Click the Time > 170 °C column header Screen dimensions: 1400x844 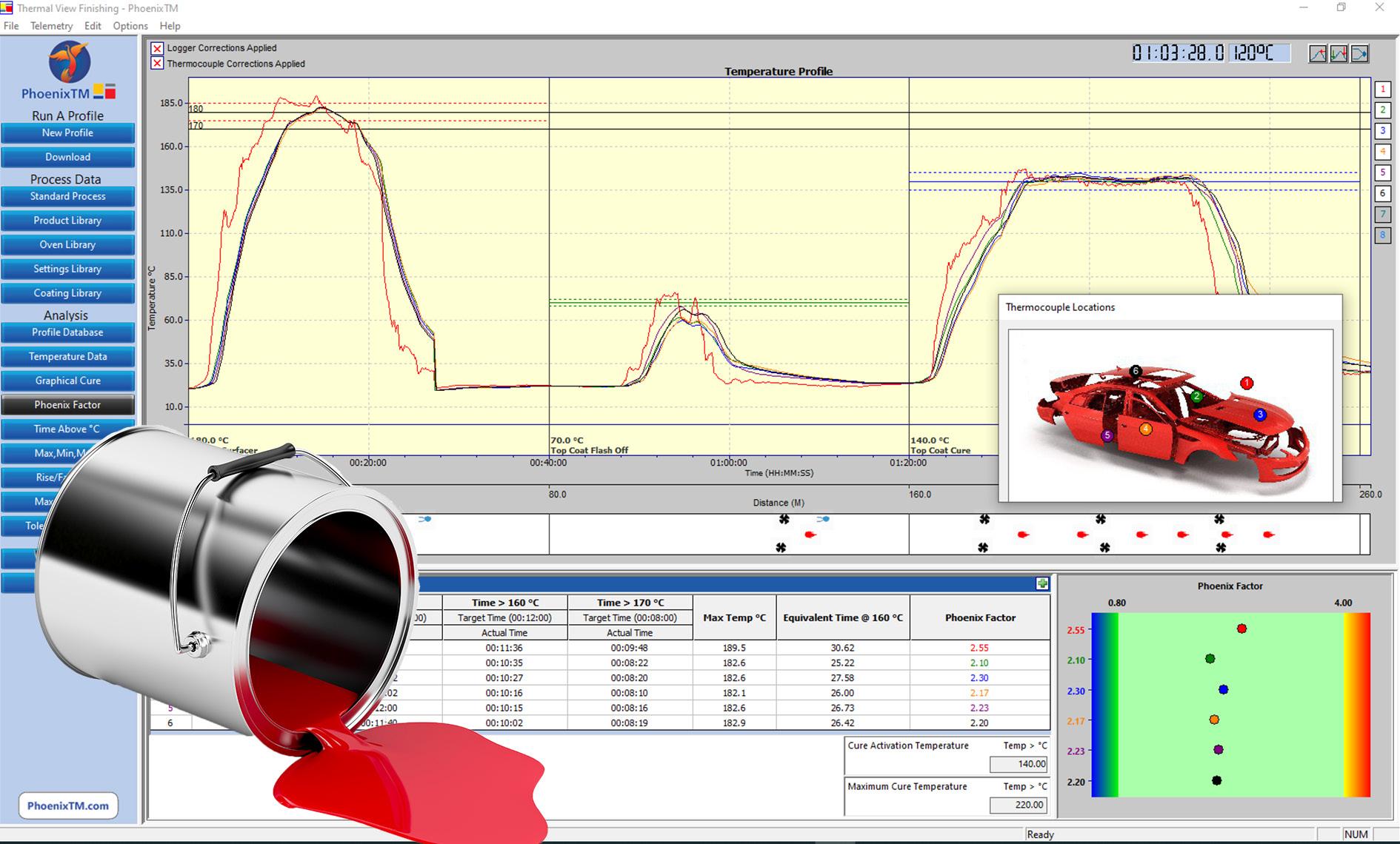630,603
